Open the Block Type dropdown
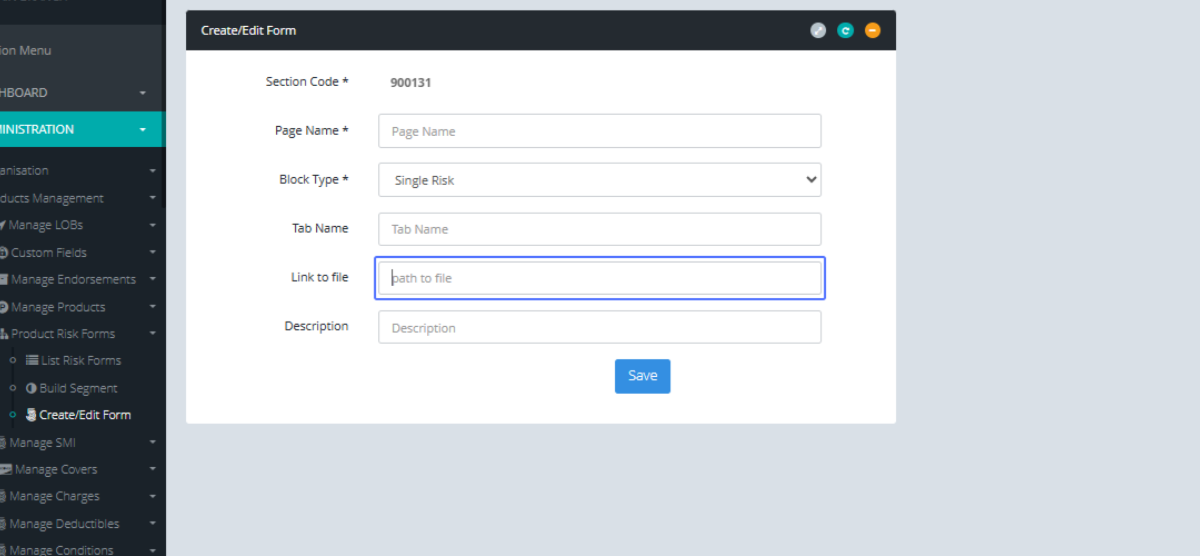 (x=599, y=180)
